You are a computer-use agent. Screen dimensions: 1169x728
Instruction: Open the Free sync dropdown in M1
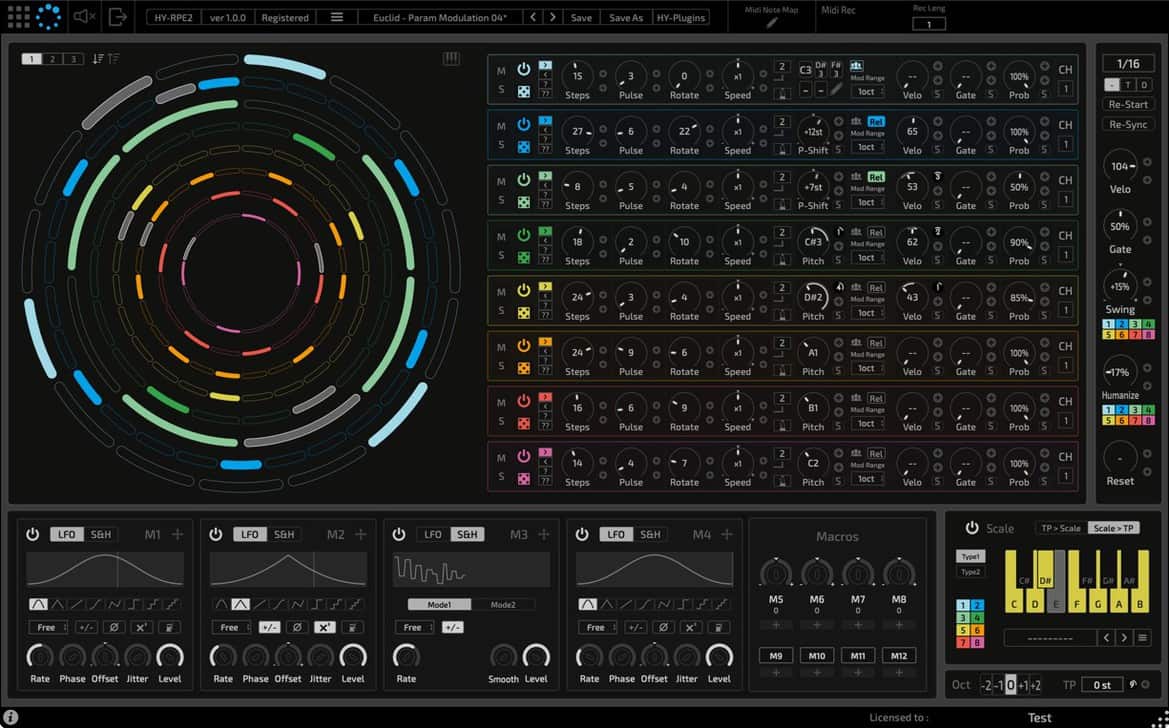tap(48, 627)
